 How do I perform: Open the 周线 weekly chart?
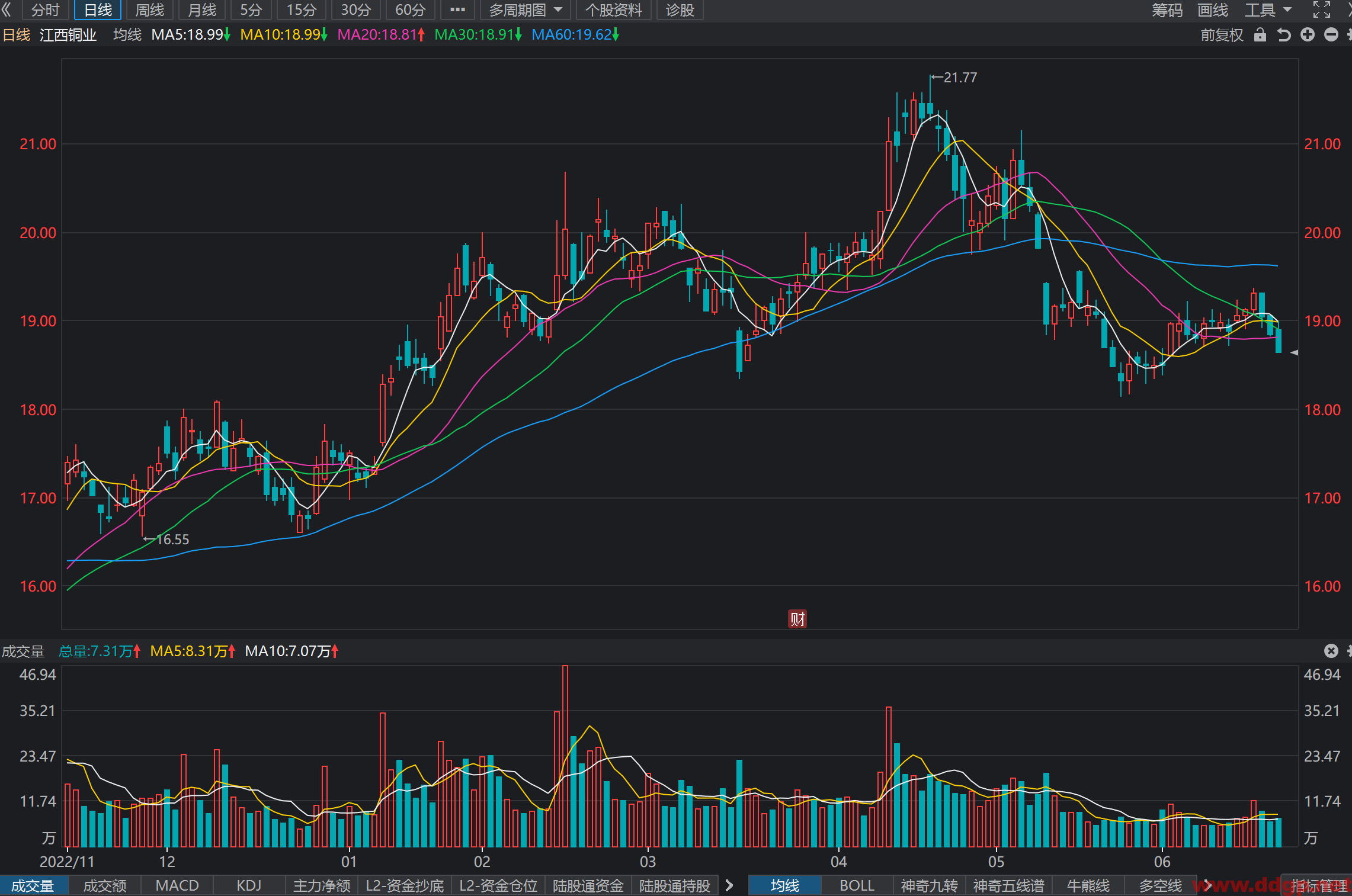point(149,10)
